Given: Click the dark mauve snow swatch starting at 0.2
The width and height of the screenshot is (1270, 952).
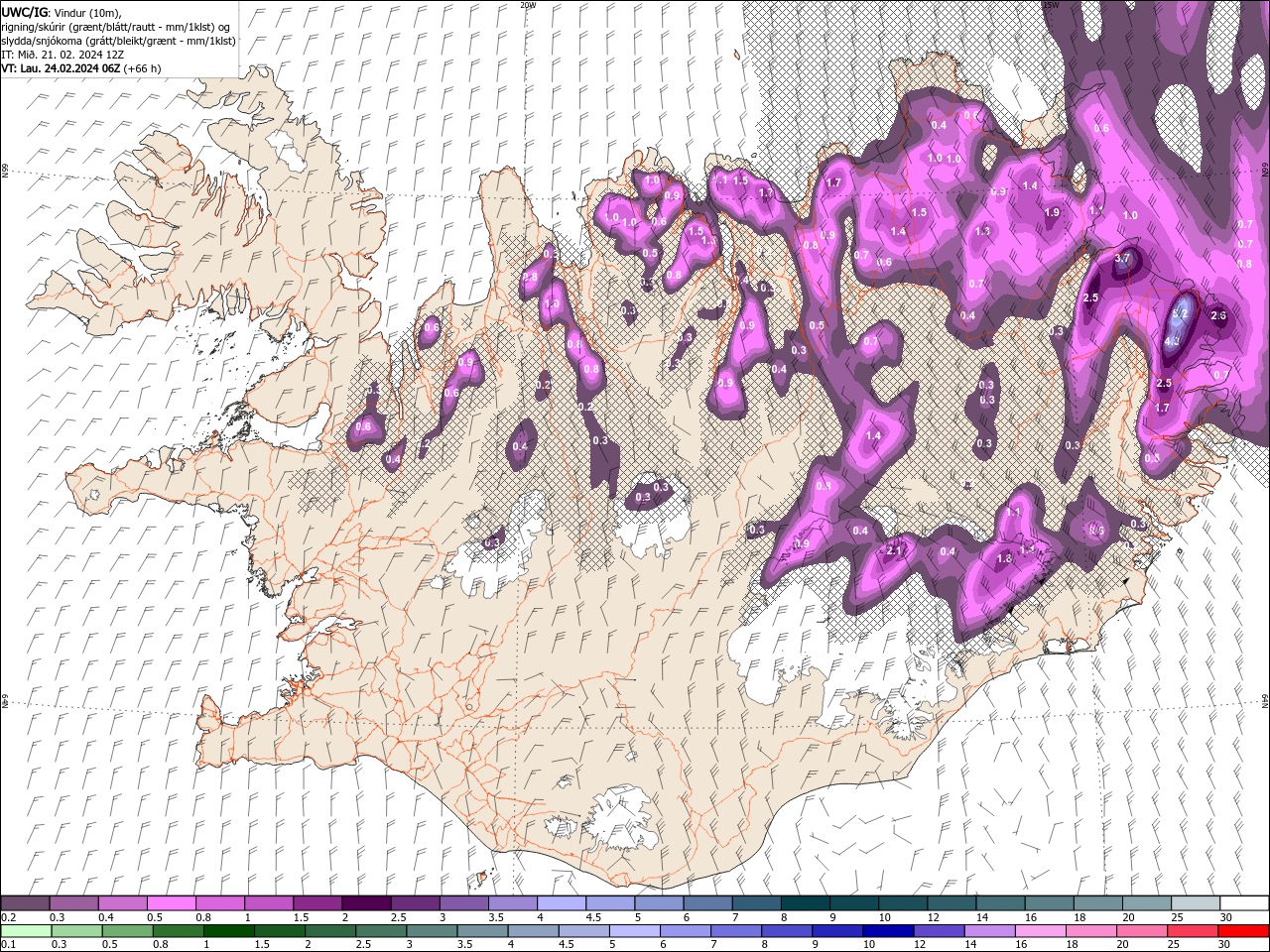Looking at the screenshot, I should [x=25, y=903].
